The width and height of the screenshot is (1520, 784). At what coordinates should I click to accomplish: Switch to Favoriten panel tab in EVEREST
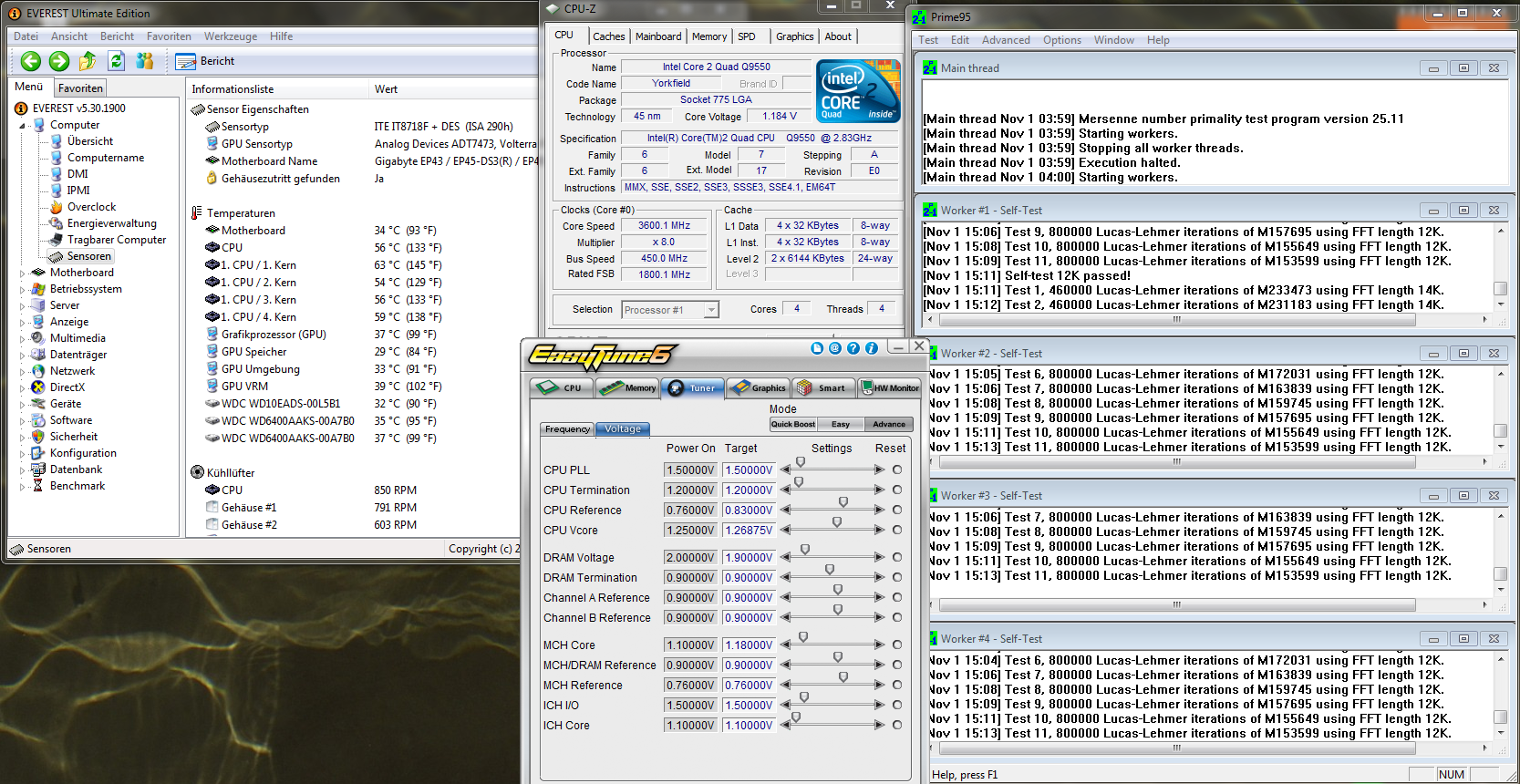(80, 88)
